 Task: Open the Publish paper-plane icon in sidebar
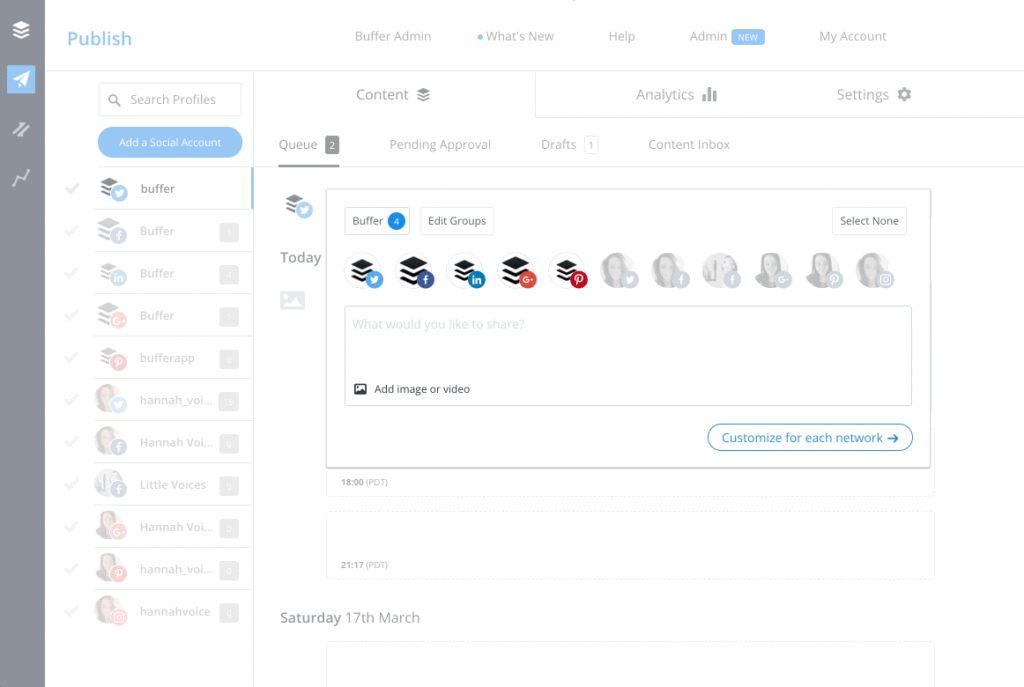coord(21,79)
